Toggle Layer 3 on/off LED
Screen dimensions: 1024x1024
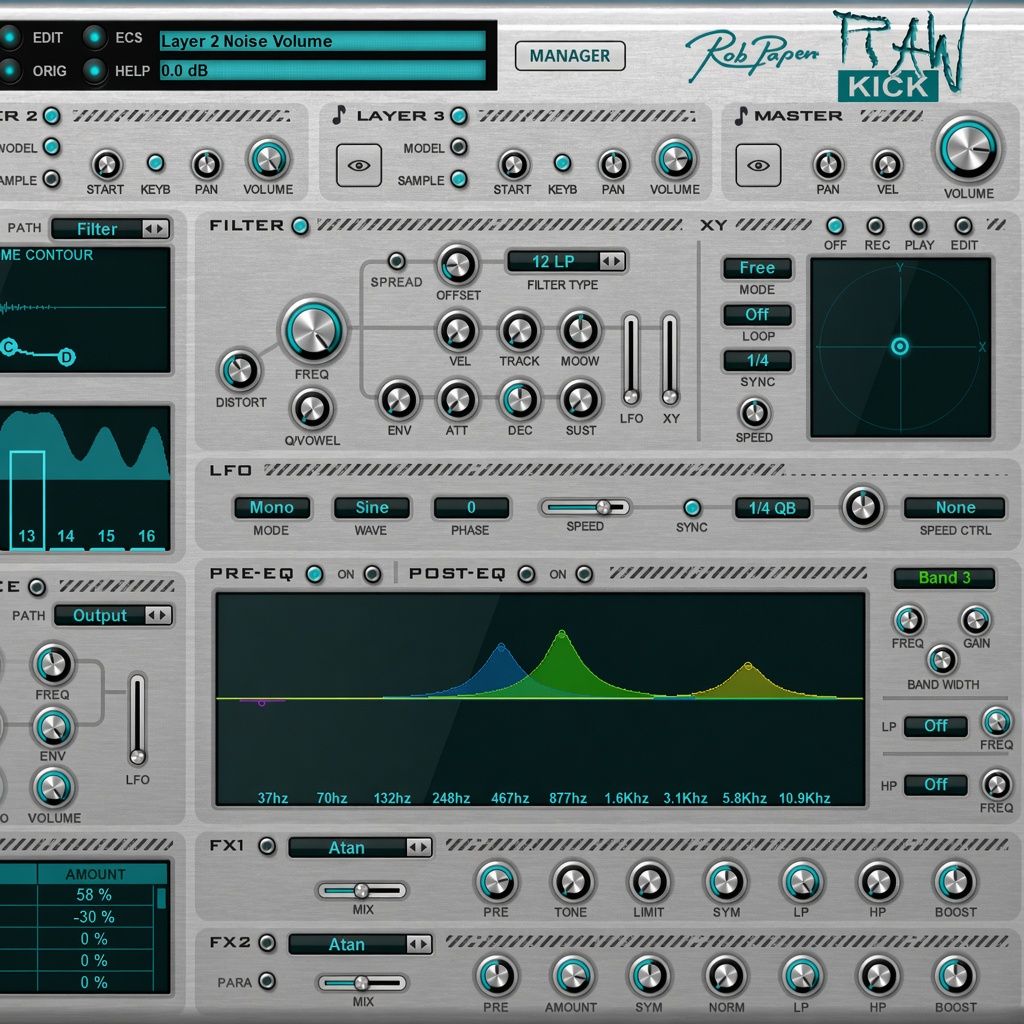click(x=459, y=116)
